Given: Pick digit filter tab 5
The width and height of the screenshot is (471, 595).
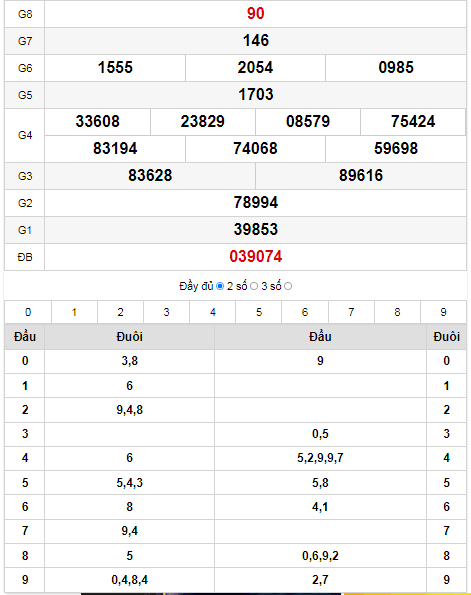Looking at the screenshot, I should [259, 312].
